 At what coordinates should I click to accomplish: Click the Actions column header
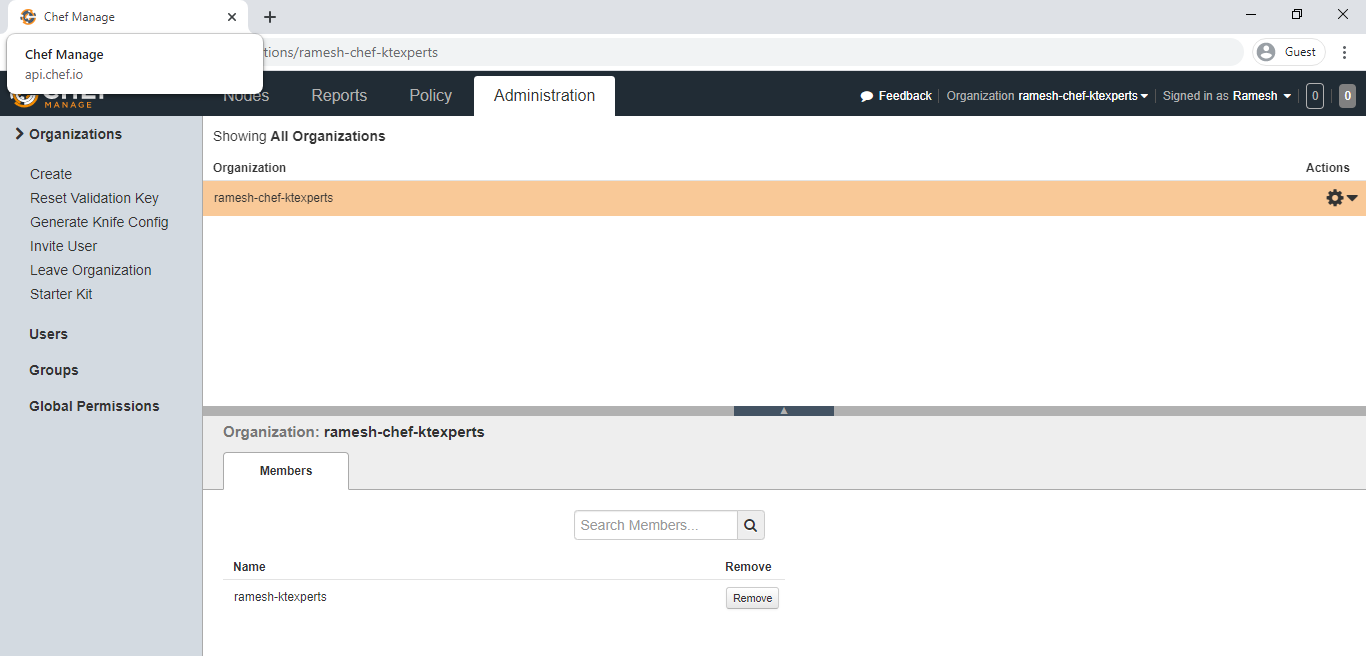coord(1328,168)
